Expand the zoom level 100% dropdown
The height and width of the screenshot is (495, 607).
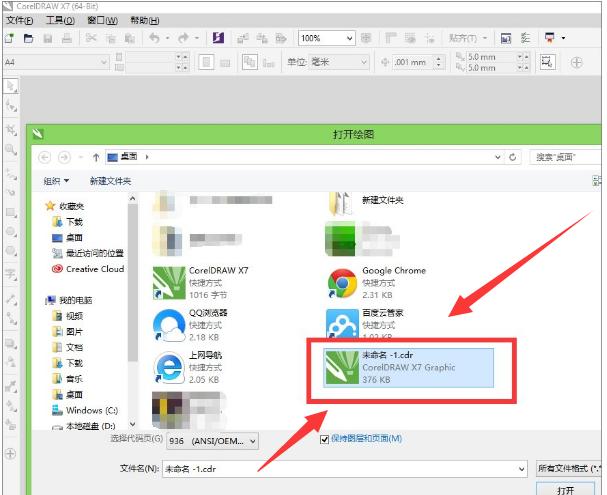tap(349, 38)
